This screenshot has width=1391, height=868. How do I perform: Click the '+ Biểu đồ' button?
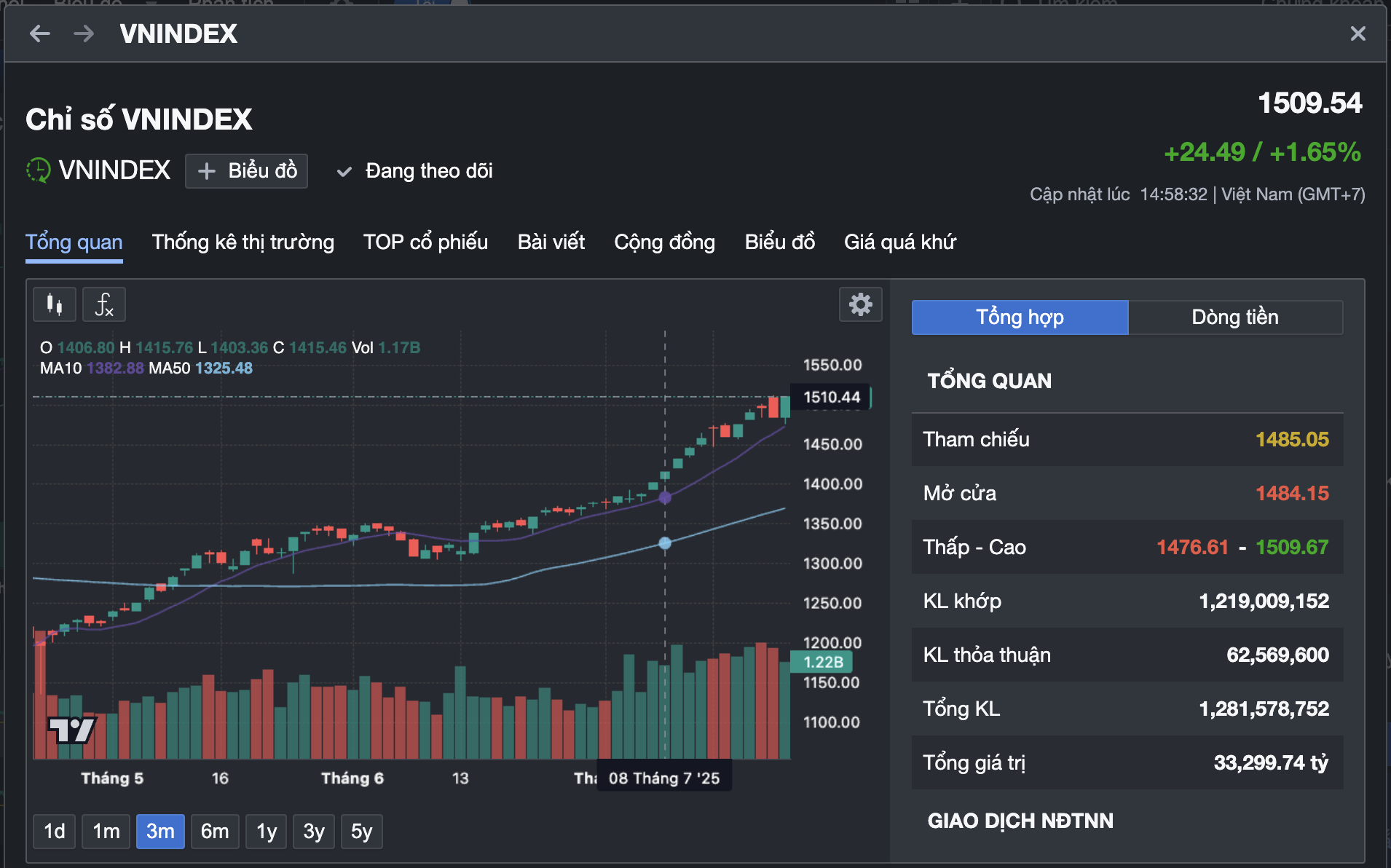click(247, 171)
